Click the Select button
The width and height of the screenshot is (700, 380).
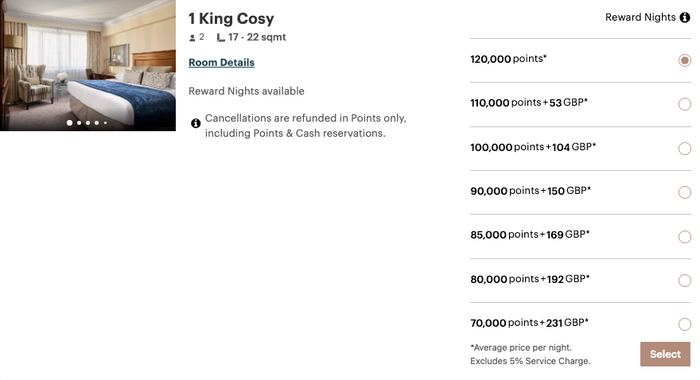tap(665, 354)
